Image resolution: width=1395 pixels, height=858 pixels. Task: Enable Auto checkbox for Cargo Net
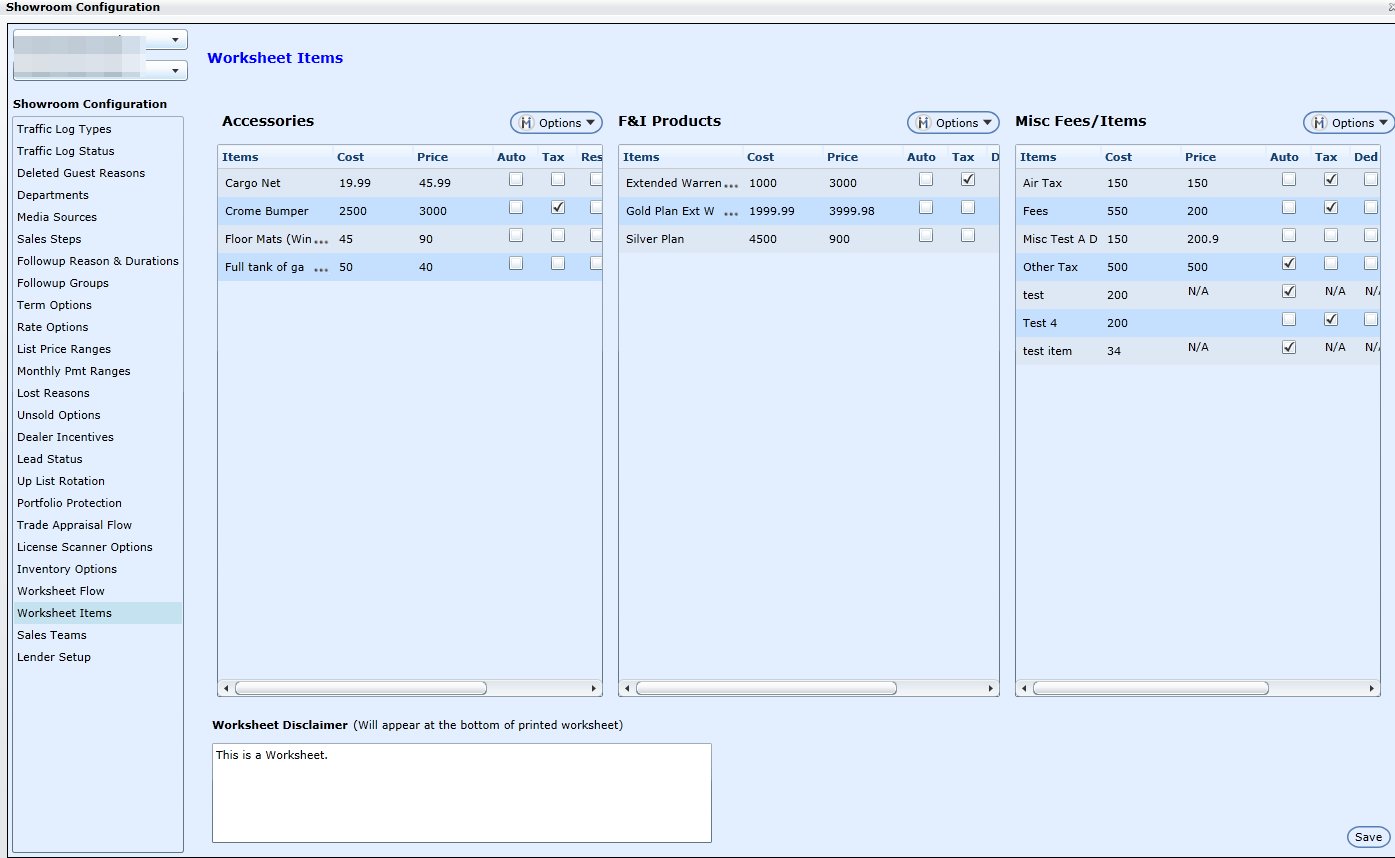click(x=516, y=179)
